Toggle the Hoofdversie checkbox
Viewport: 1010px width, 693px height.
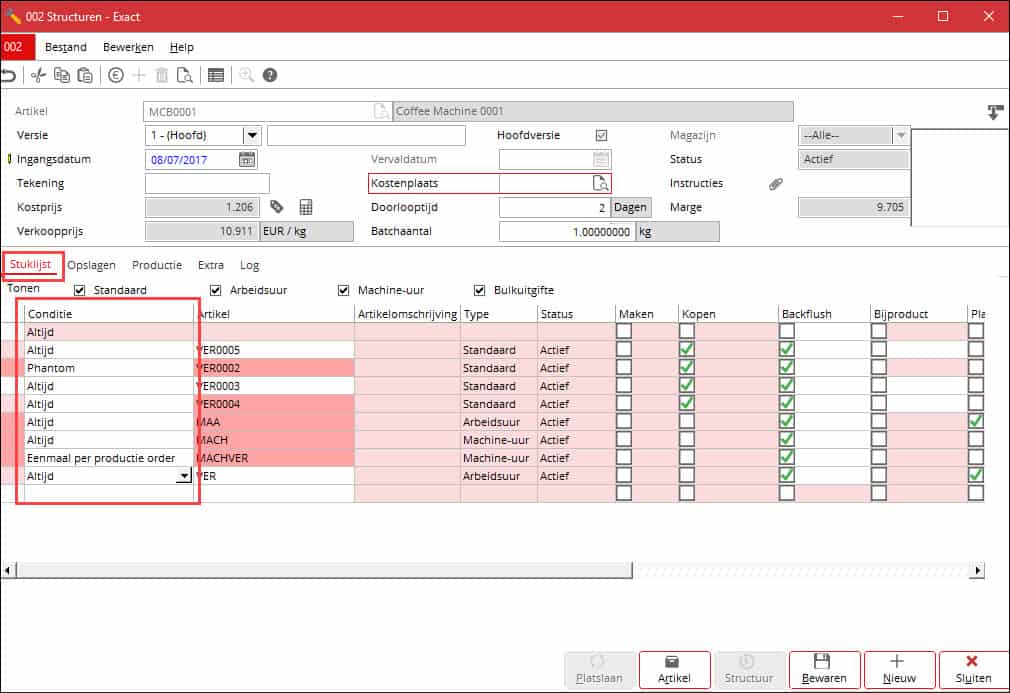(x=602, y=135)
